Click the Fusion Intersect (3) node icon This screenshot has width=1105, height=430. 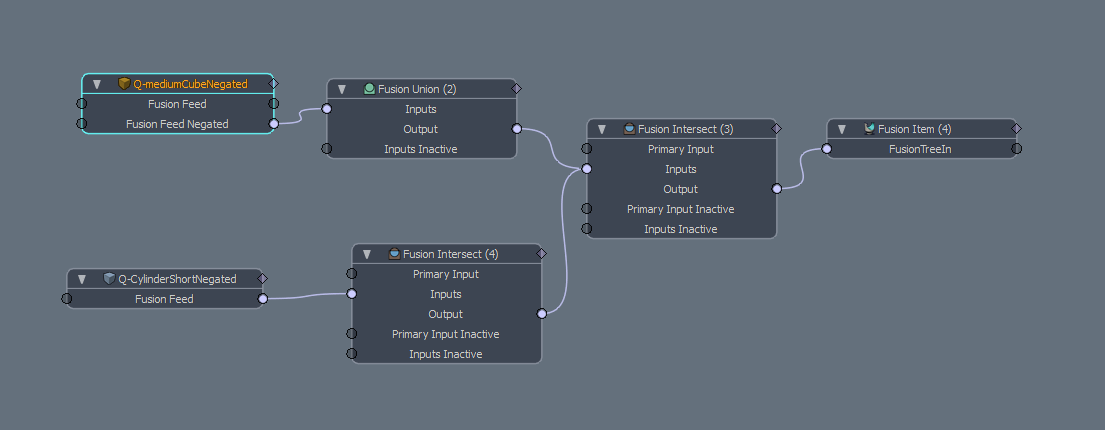629,129
